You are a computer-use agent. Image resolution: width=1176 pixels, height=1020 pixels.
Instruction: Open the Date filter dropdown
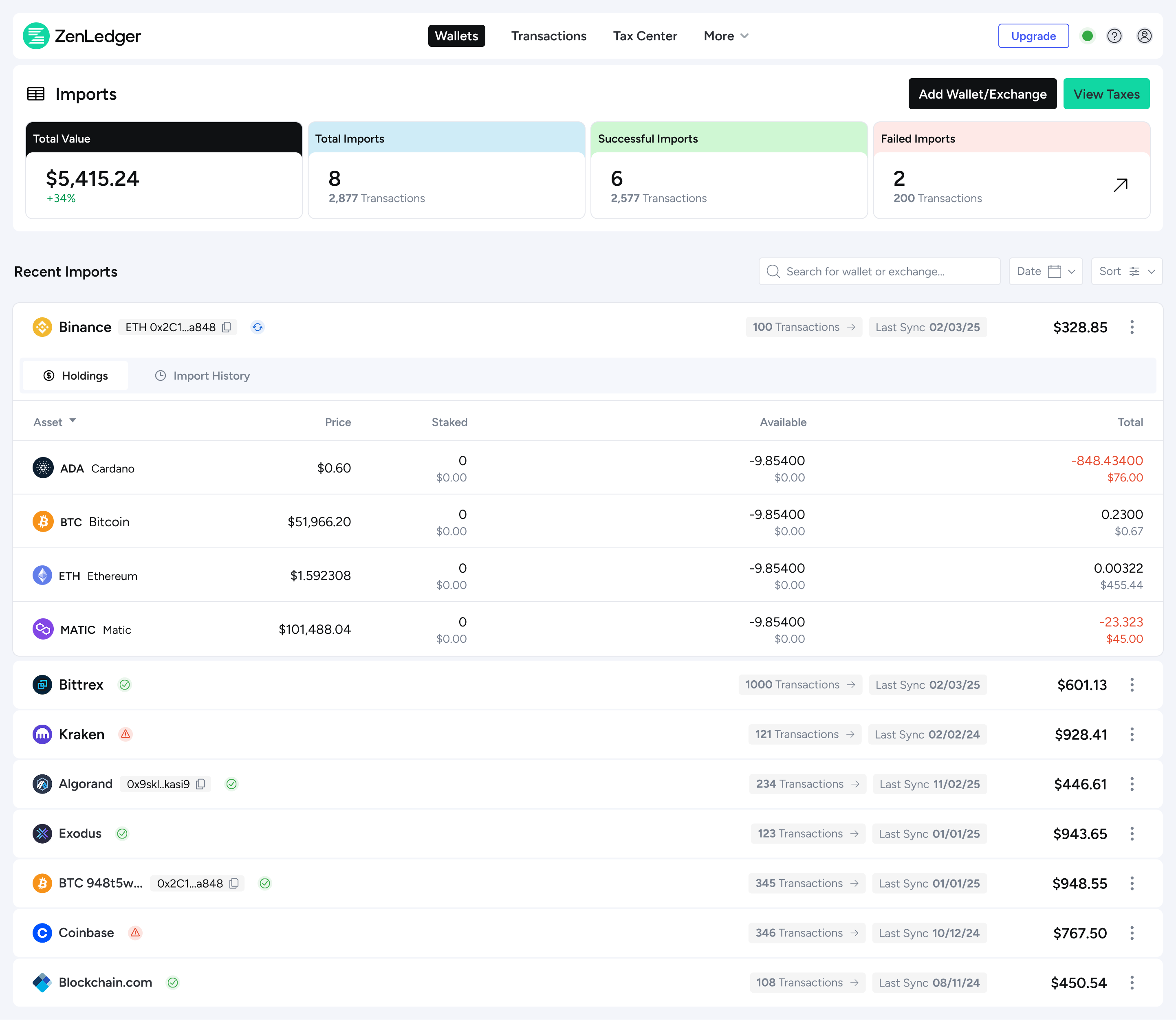(x=1045, y=272)
